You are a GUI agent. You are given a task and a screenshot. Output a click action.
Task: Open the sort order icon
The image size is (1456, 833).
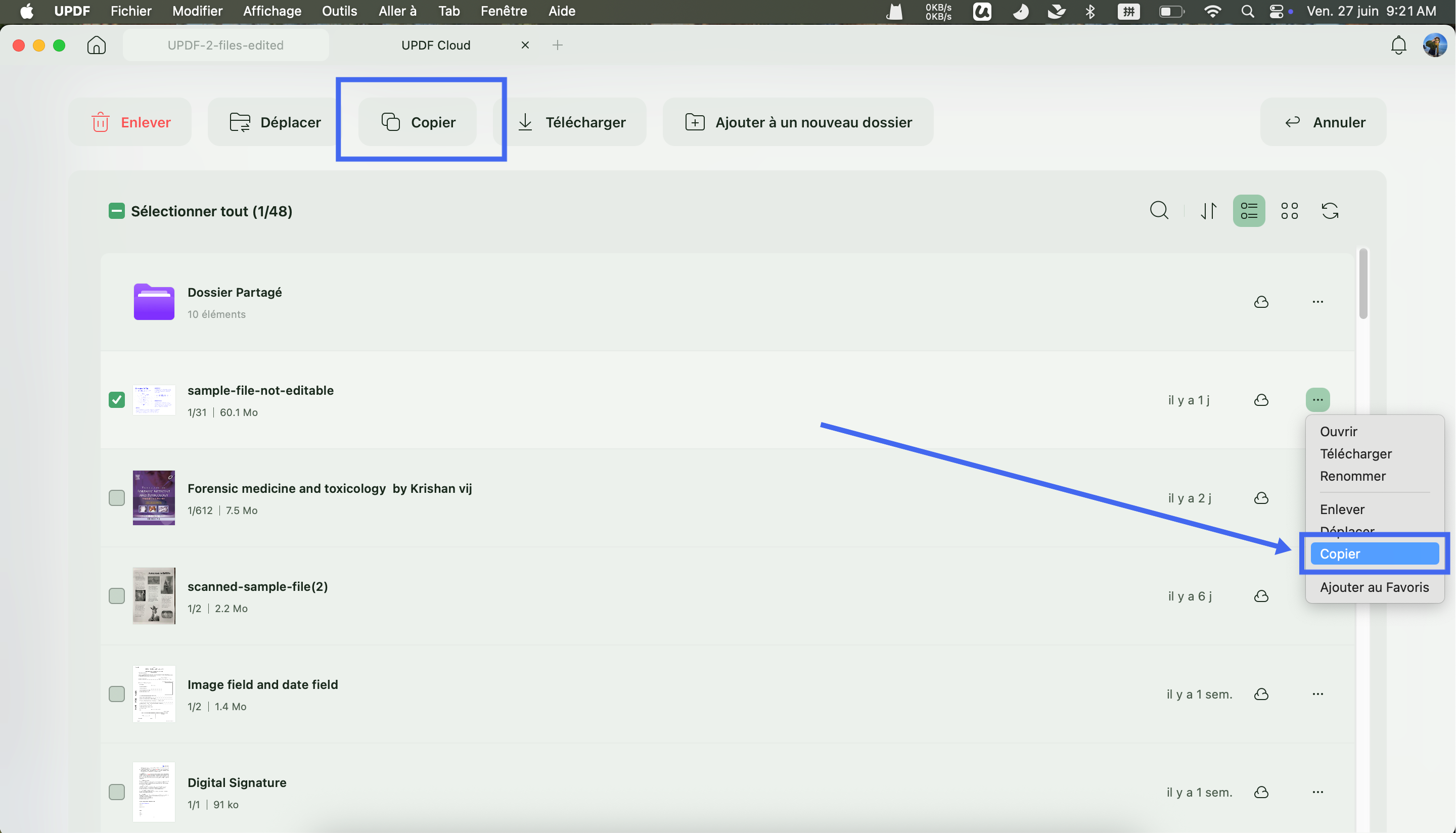pos(1208,211)
